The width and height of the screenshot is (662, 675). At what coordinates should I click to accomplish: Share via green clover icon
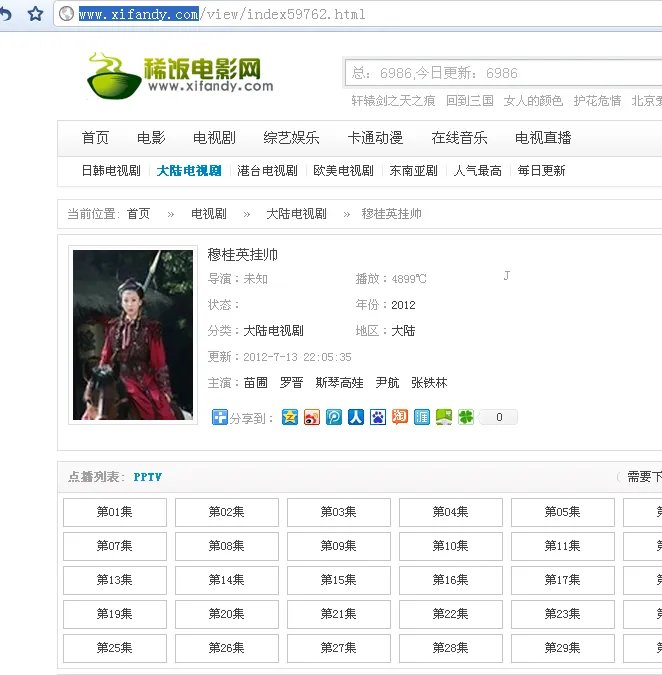pos(466,417)
